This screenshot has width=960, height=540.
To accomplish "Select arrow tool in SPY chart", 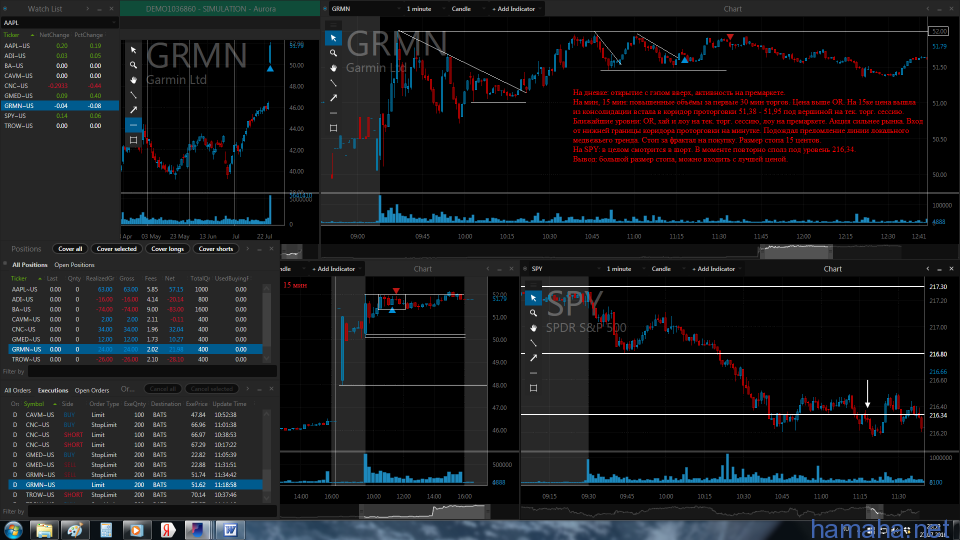I will (x=533, y=358).
